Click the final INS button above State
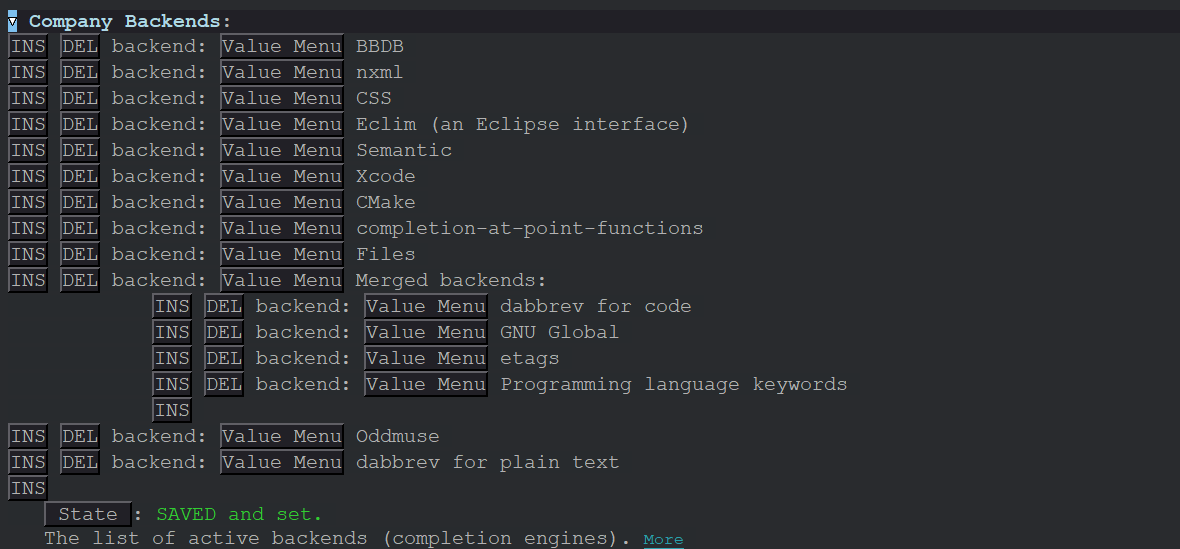 (28, 489)
